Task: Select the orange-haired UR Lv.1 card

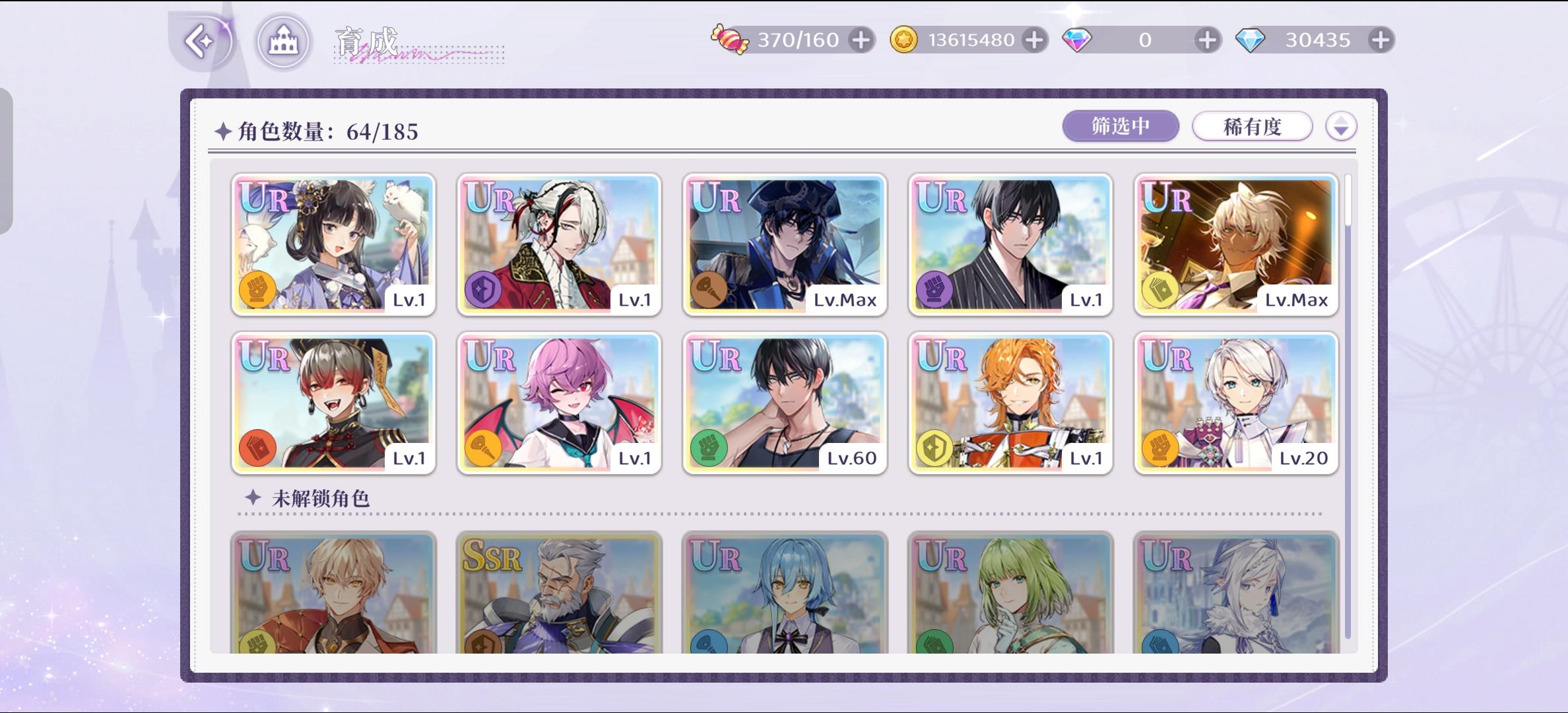Action: [x=1010, y=403]
